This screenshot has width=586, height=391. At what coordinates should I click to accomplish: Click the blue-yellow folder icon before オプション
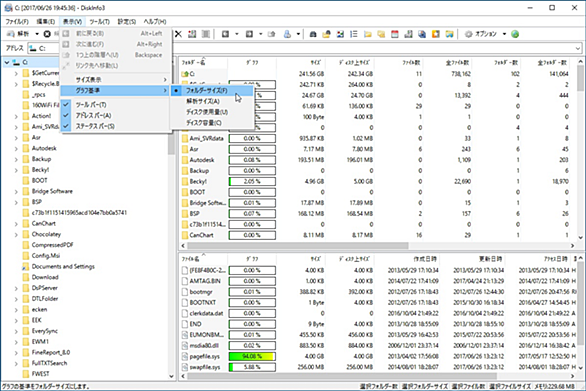(x=449, y=34)
